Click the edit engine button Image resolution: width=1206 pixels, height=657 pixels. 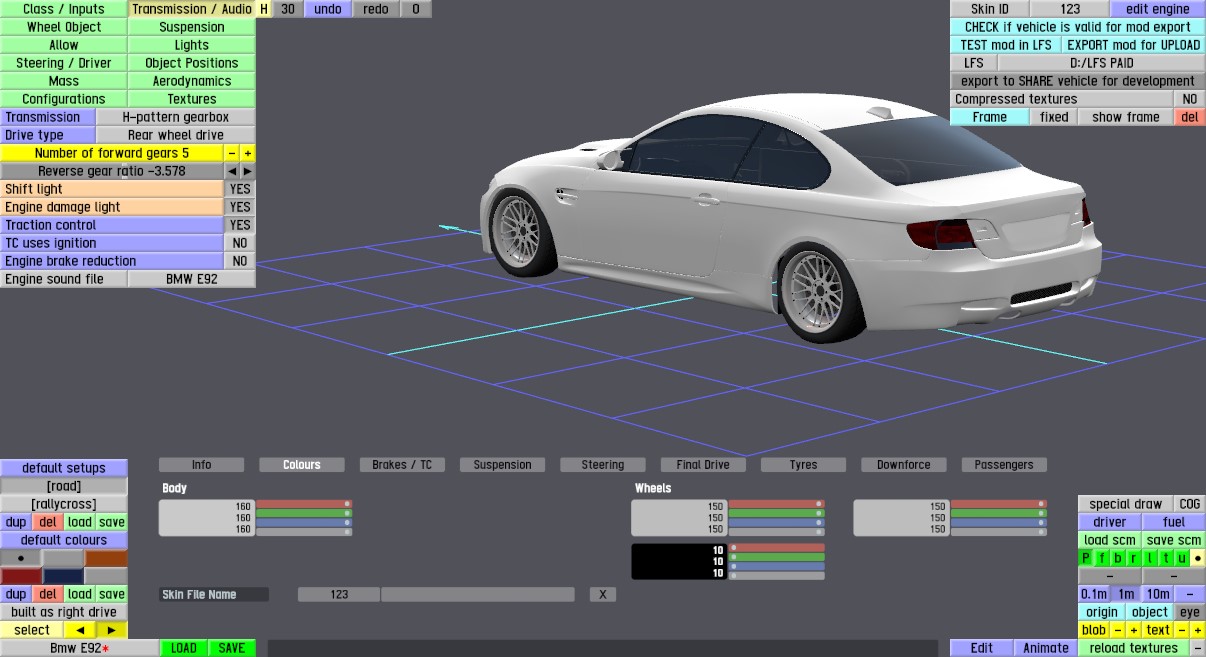click(1157, 9)
